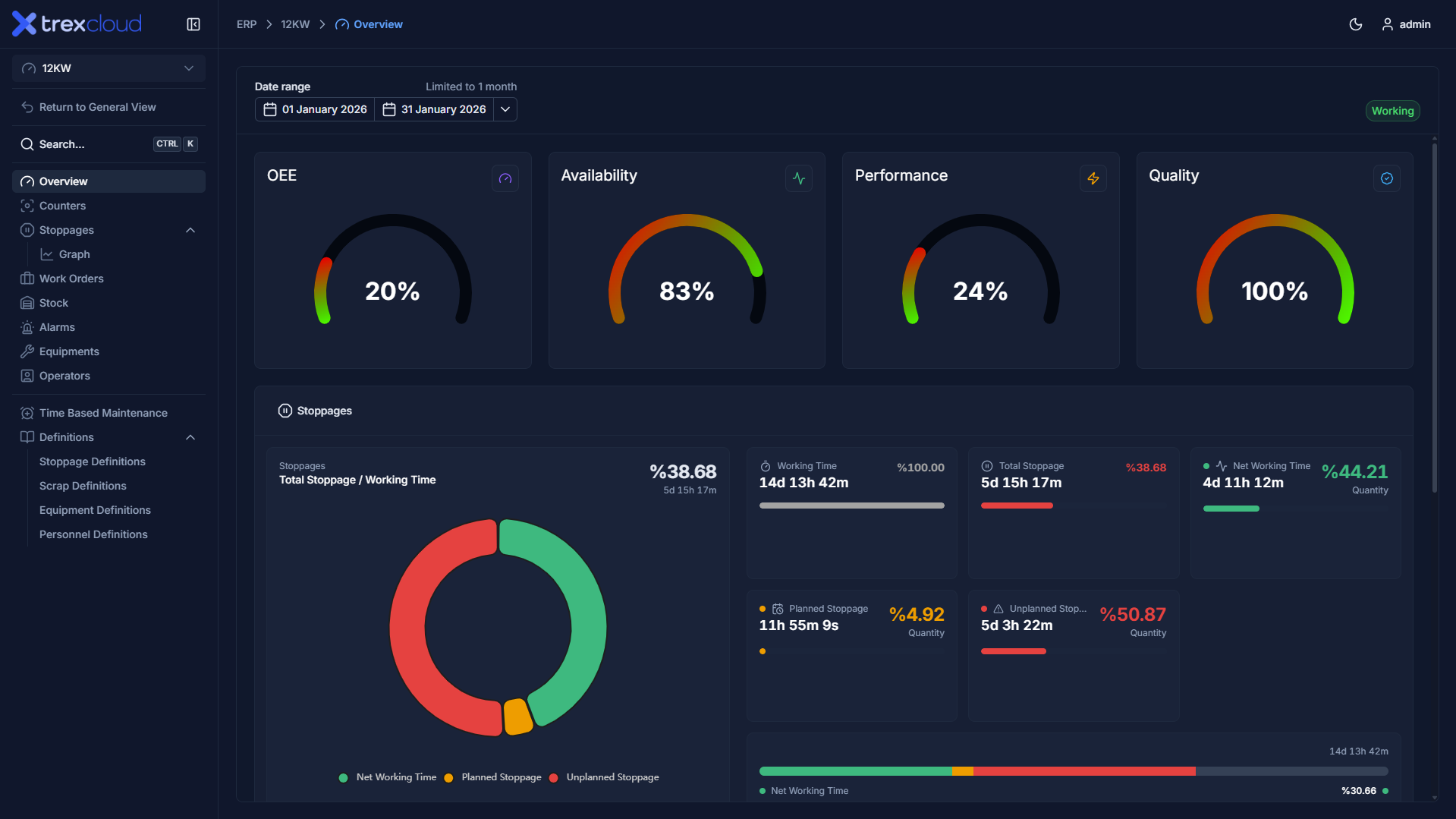Open the 12KW machine selector dropdown
Image resolution: width=1456 pixels, height=819 pixels.
tap(108, 68)
